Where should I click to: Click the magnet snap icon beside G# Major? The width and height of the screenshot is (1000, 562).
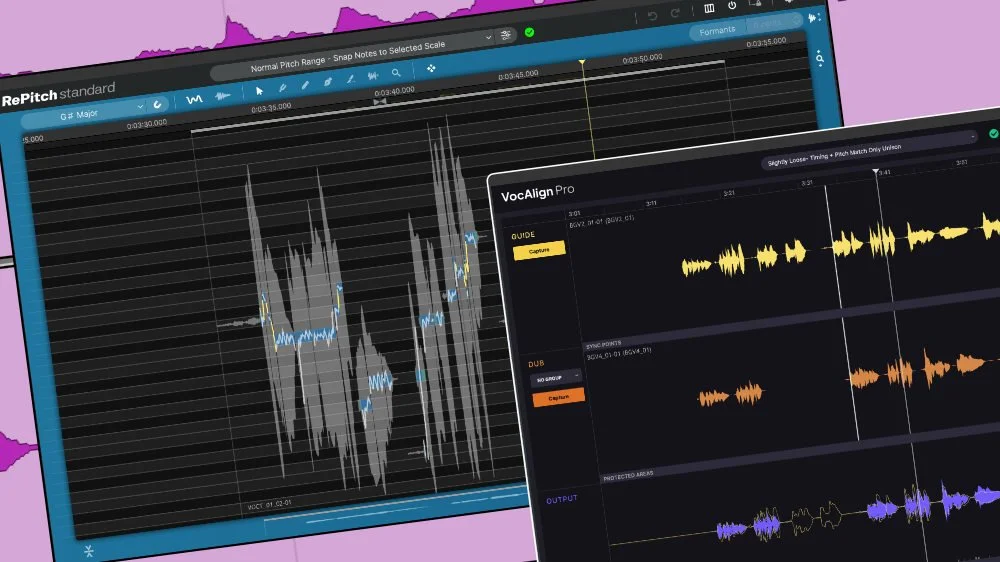[158, 104]
